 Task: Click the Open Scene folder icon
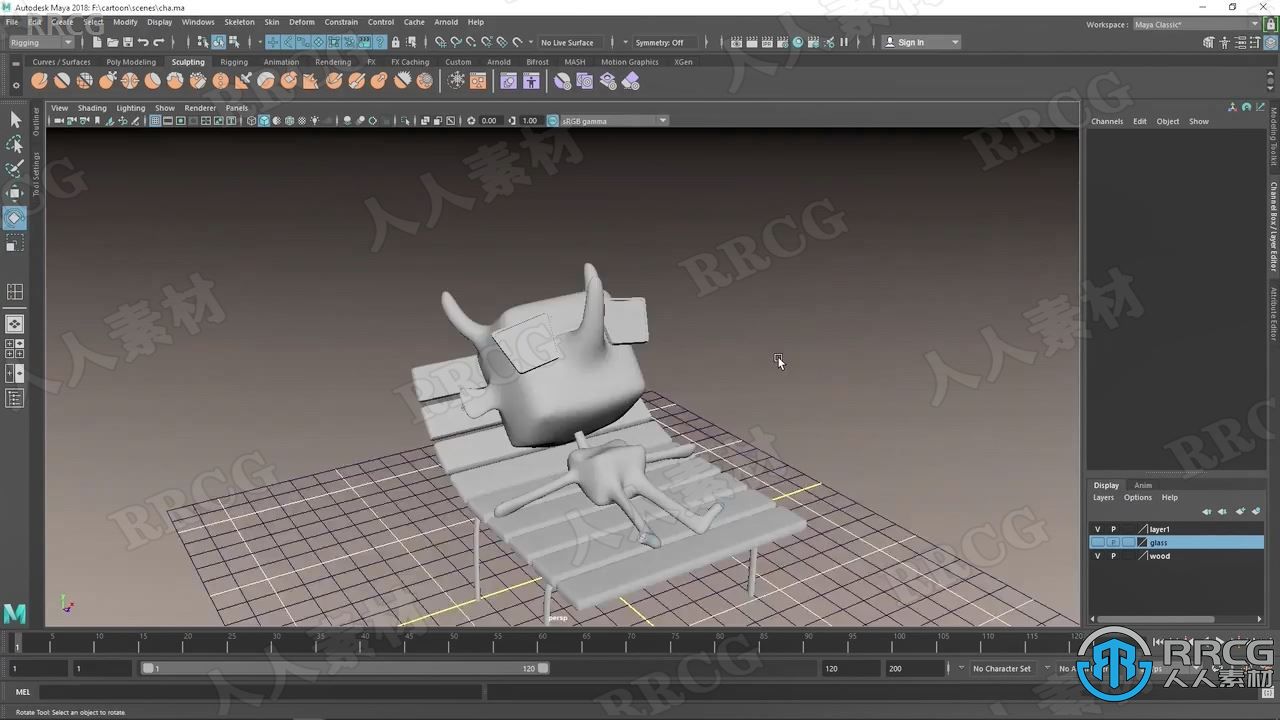pos(113,42)
